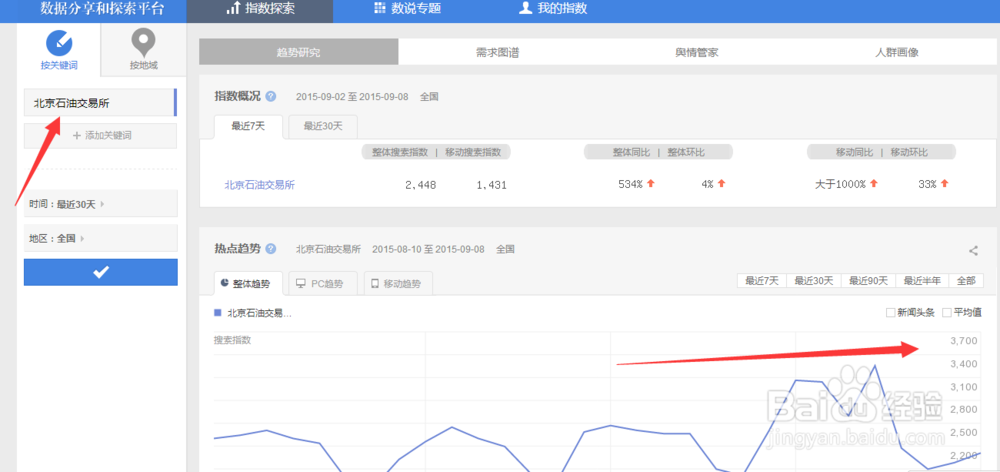Click the monitor icon on PC趋势 tab

click(x=300, y=283)
